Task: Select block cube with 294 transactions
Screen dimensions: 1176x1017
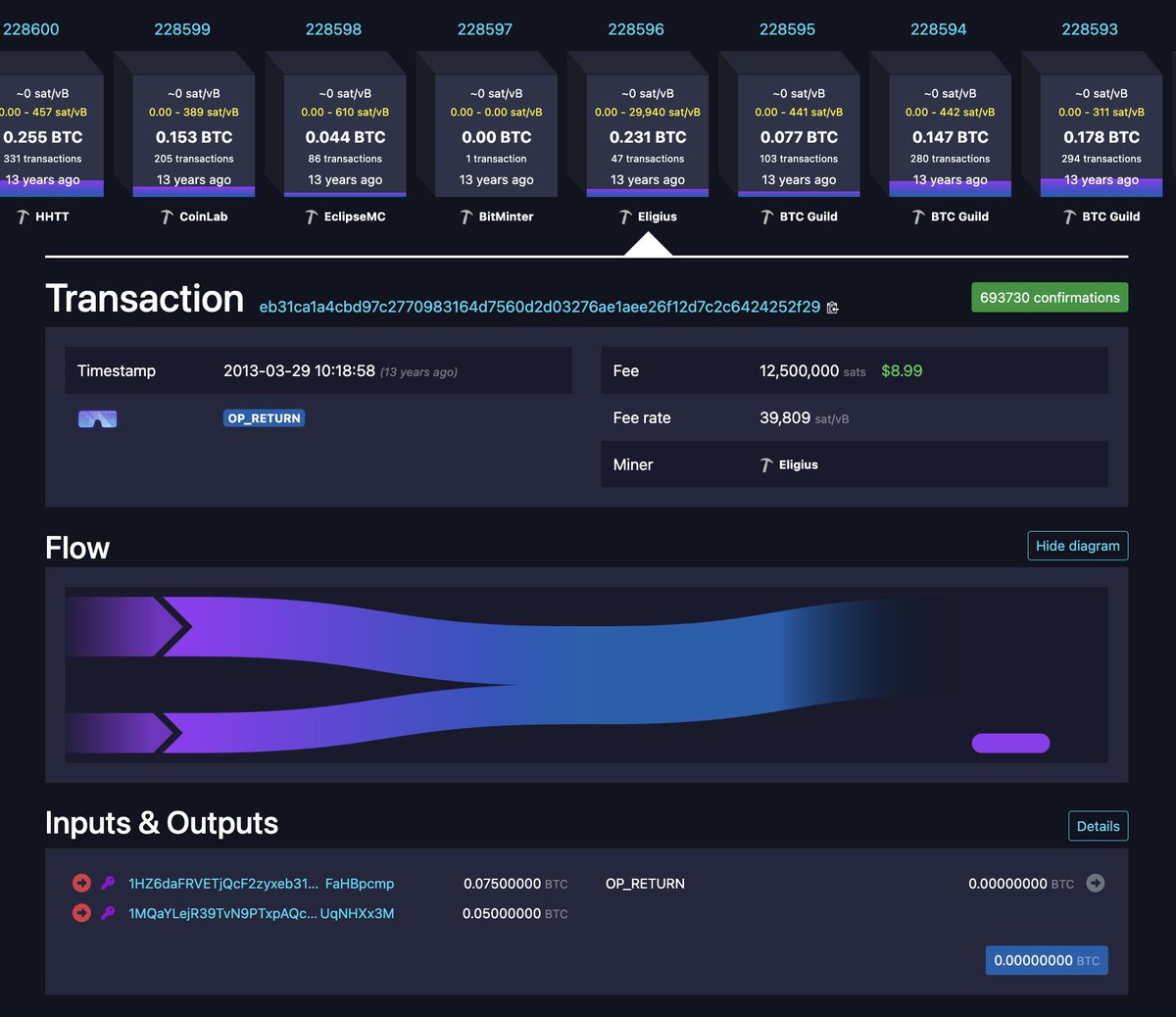Action: click(x=1102, y=135)
